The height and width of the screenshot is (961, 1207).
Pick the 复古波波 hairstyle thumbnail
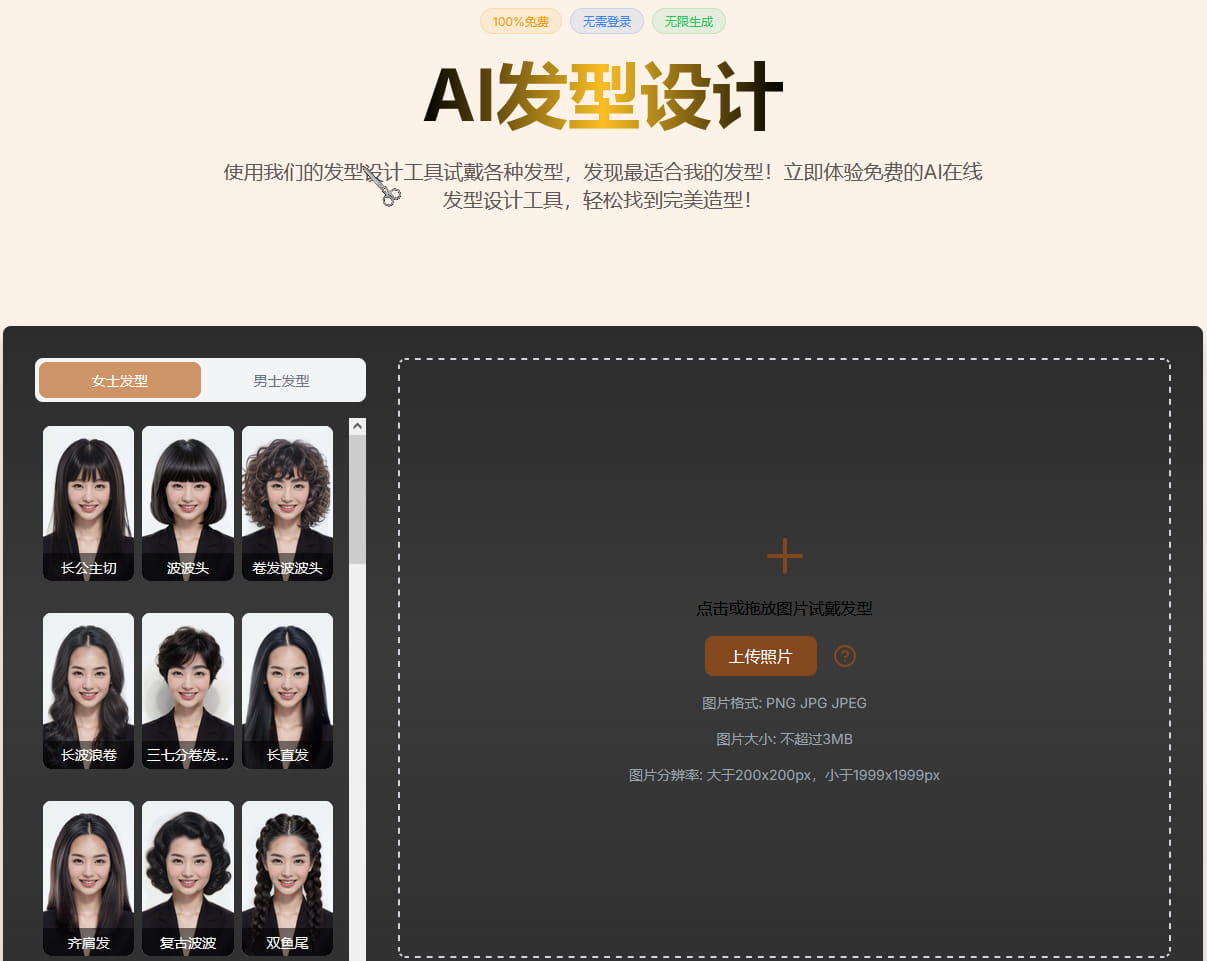(x=188, y=878)
